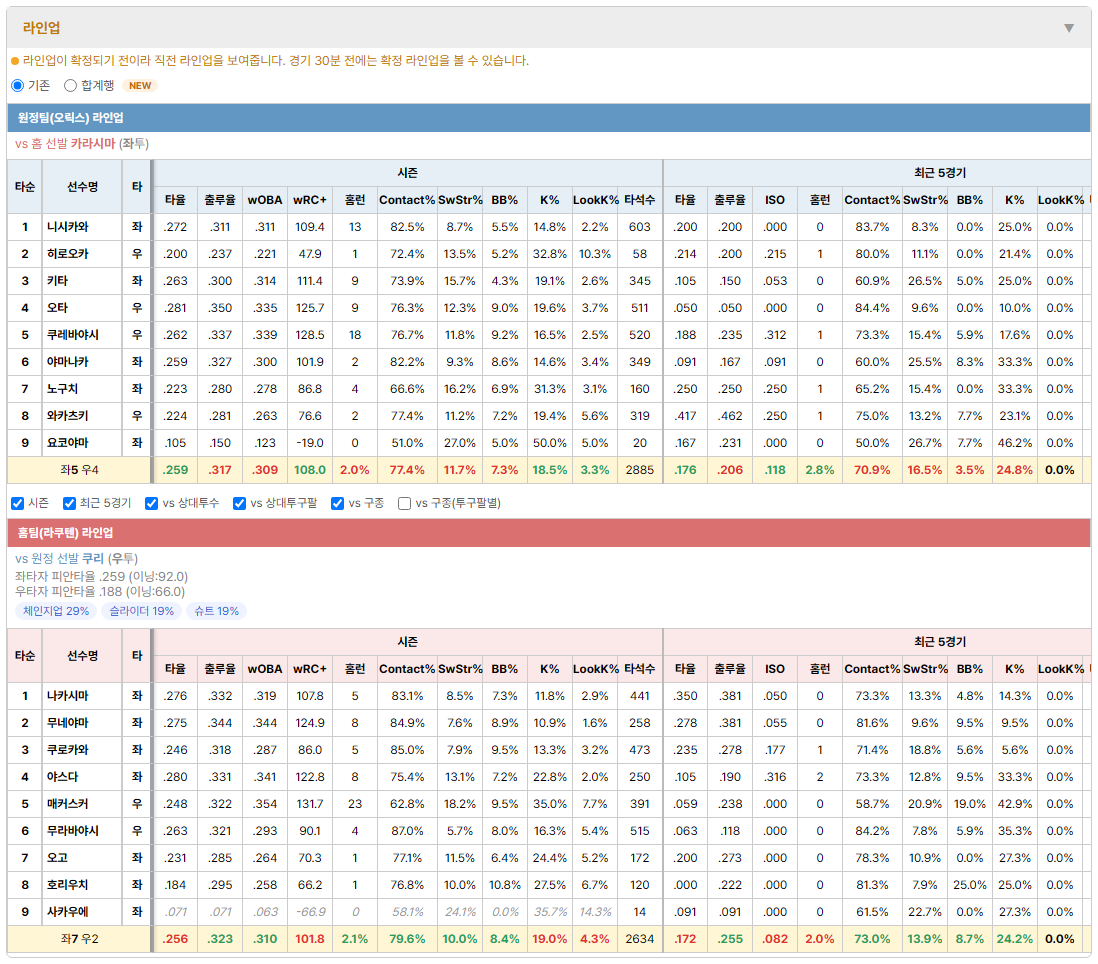The width and height of the screenshot is (1098, 964).
Task: Choose the 합계행 radio option
Action: click(70, 85)
